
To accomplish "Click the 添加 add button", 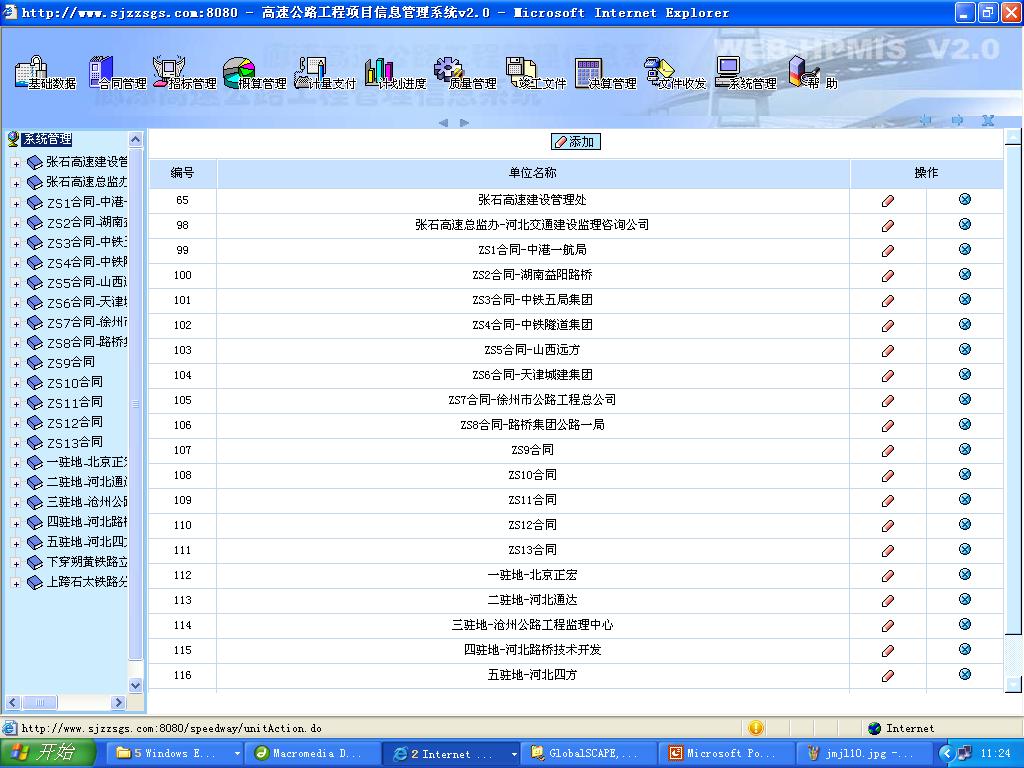I will [x=575, y=142].
